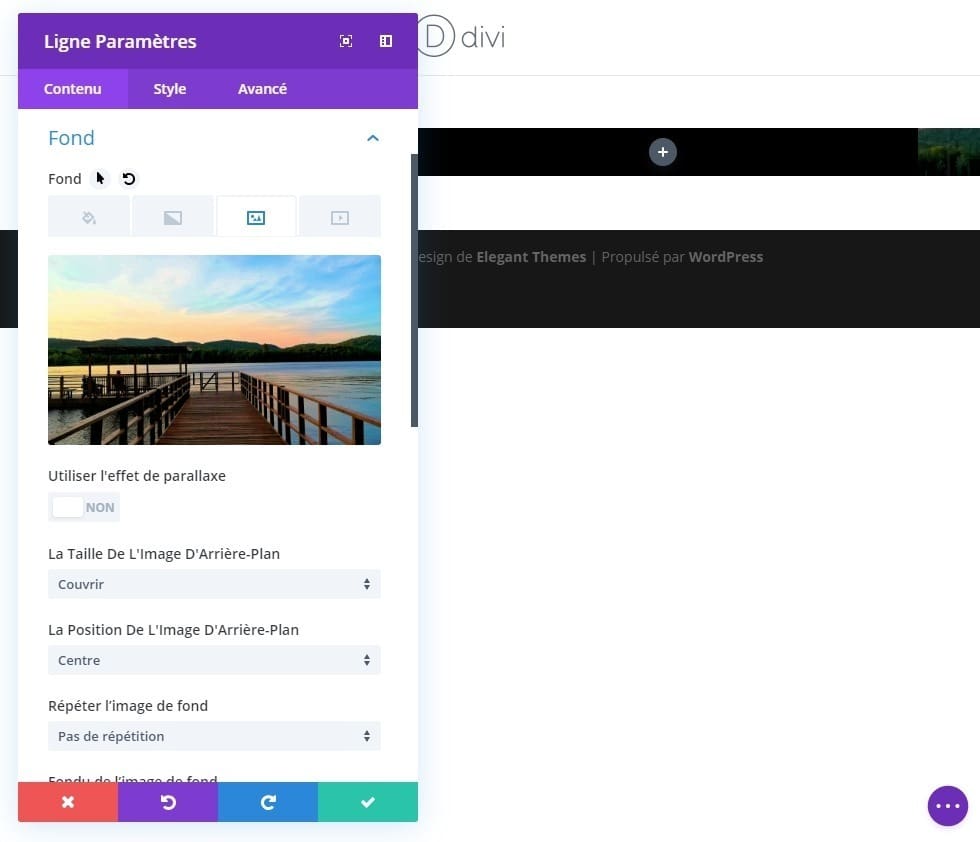Select the background color paint bucket tab

point(89,217)
